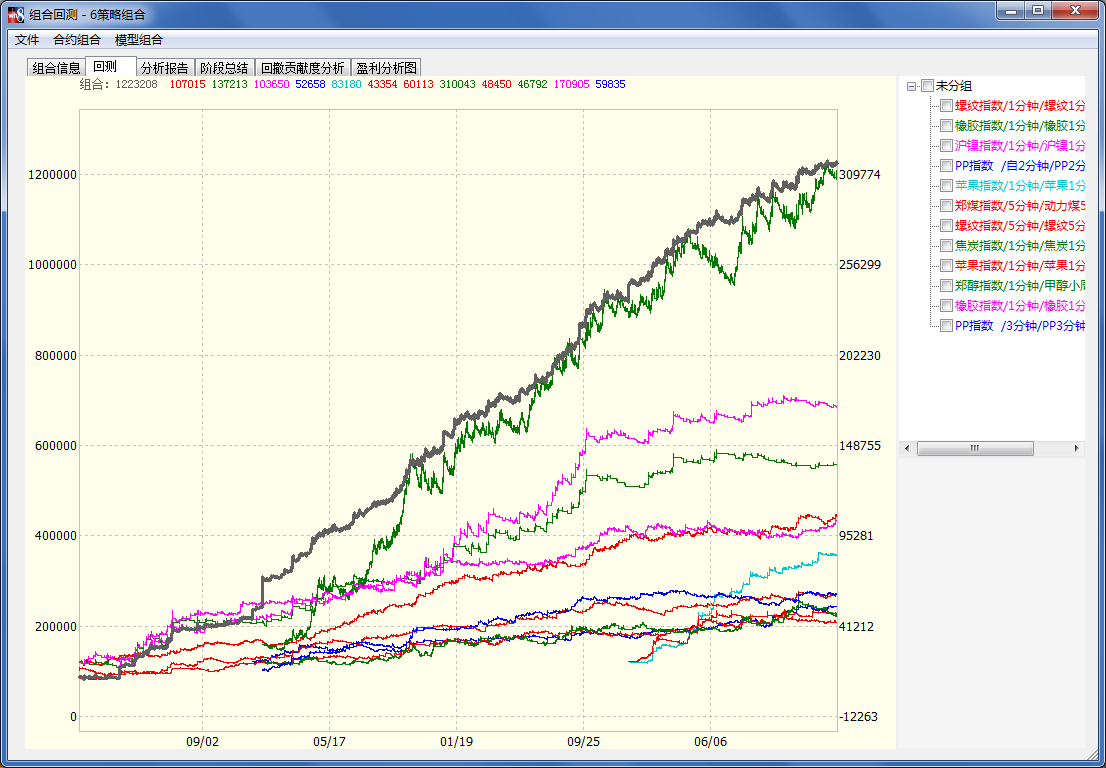The width and height of the screenshot is (1106, 768).
Task: Click the right axis label 95281
Action: pyautogui.click(x=857, y=536)
